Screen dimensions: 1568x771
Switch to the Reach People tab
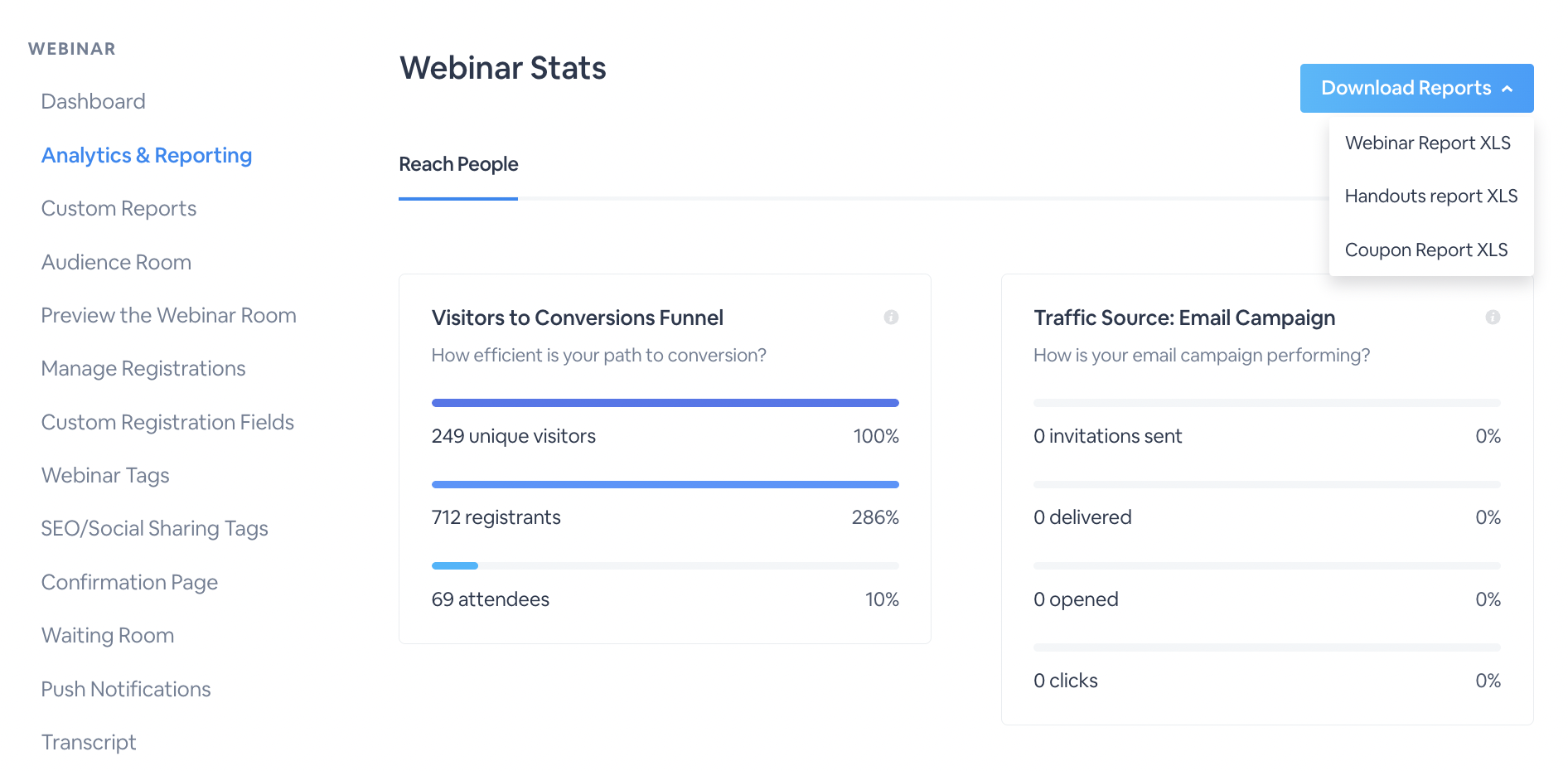tap(458, 165)
